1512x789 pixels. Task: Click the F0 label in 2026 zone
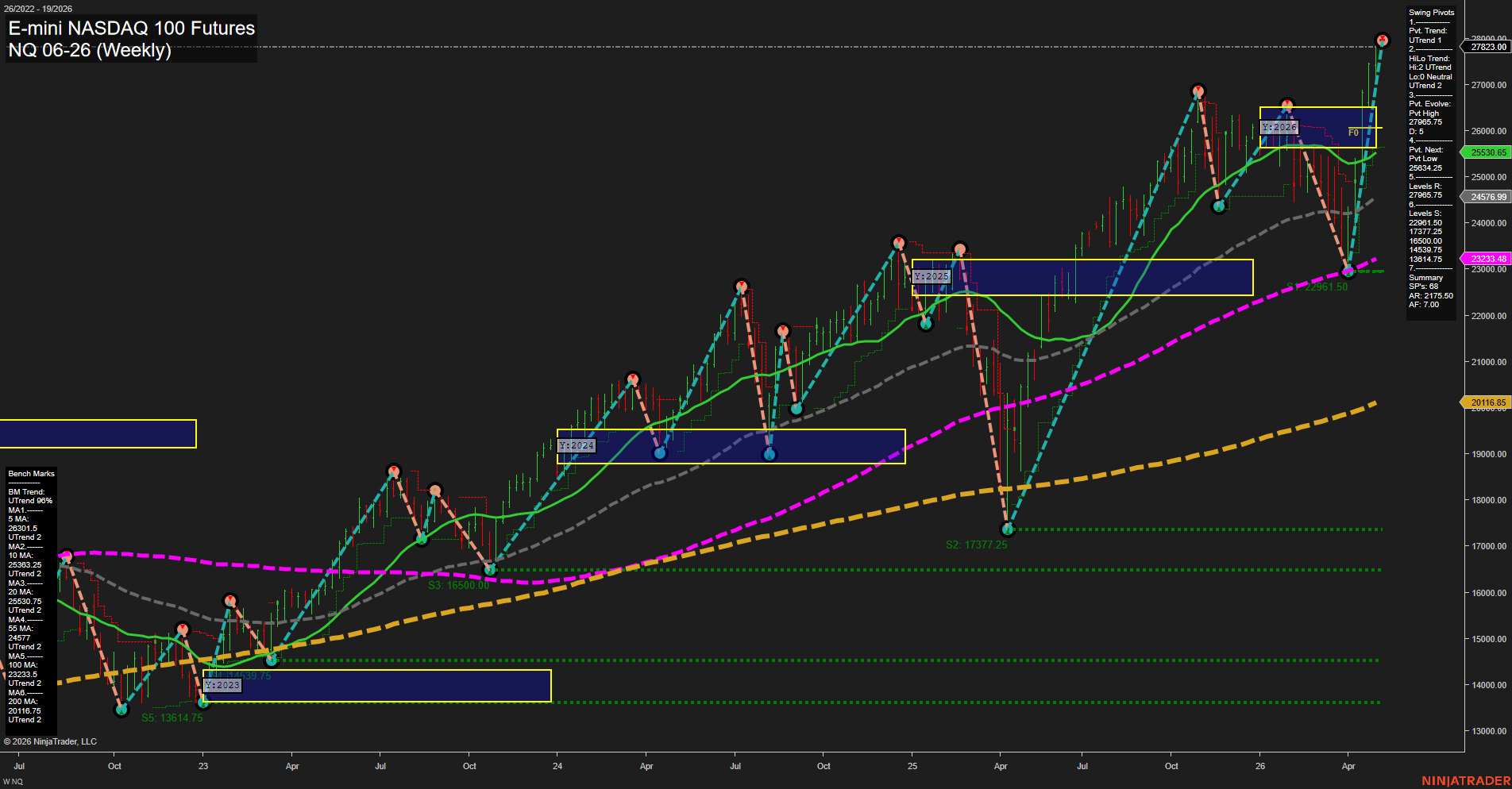point(1353,133)
